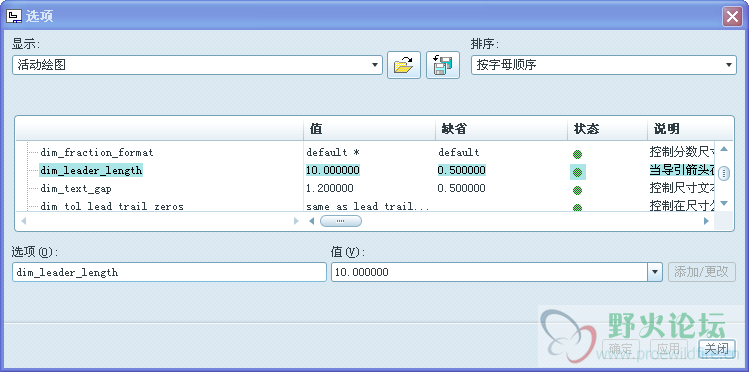This screenshot has height=372, width=749.
Task: Click description '当导引箭头' cell
Action: tap(682, 170)
